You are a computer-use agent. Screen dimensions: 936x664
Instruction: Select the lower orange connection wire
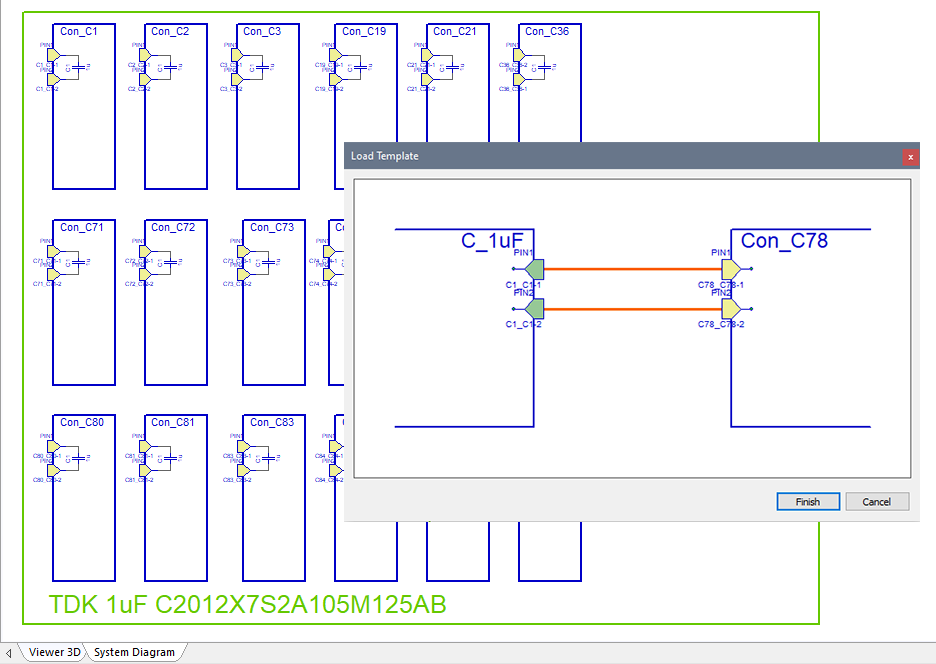point(632,309)
